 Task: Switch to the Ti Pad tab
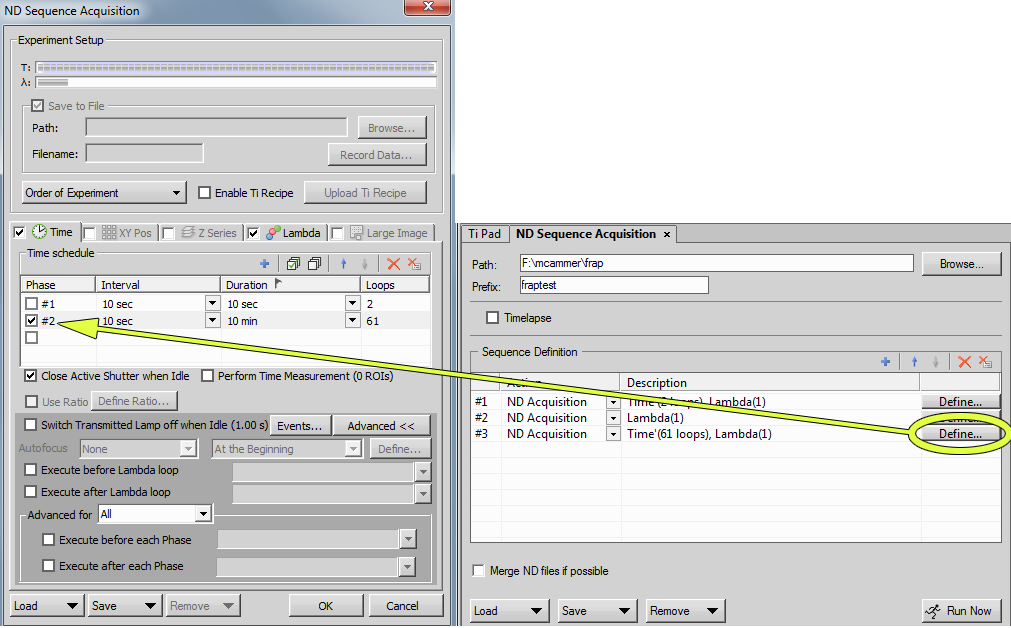485,234
